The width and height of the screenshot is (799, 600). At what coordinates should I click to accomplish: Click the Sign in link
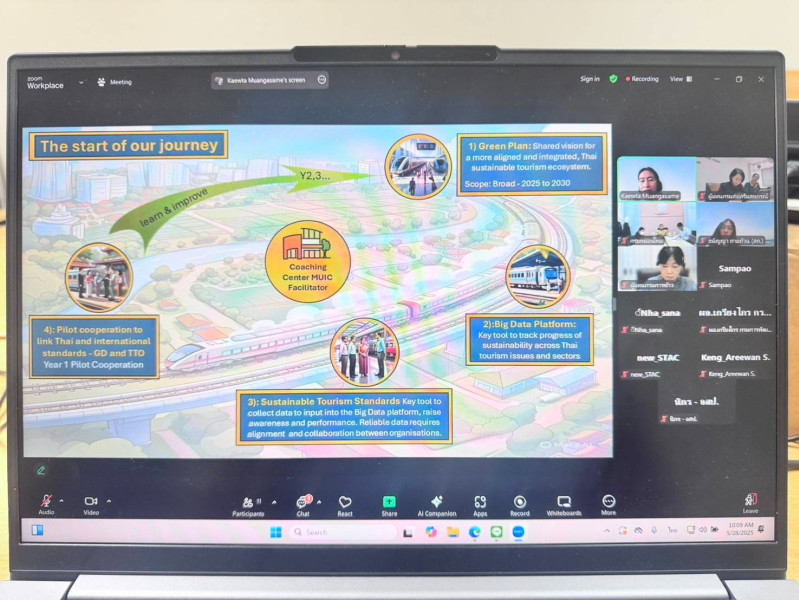[590, 79]
